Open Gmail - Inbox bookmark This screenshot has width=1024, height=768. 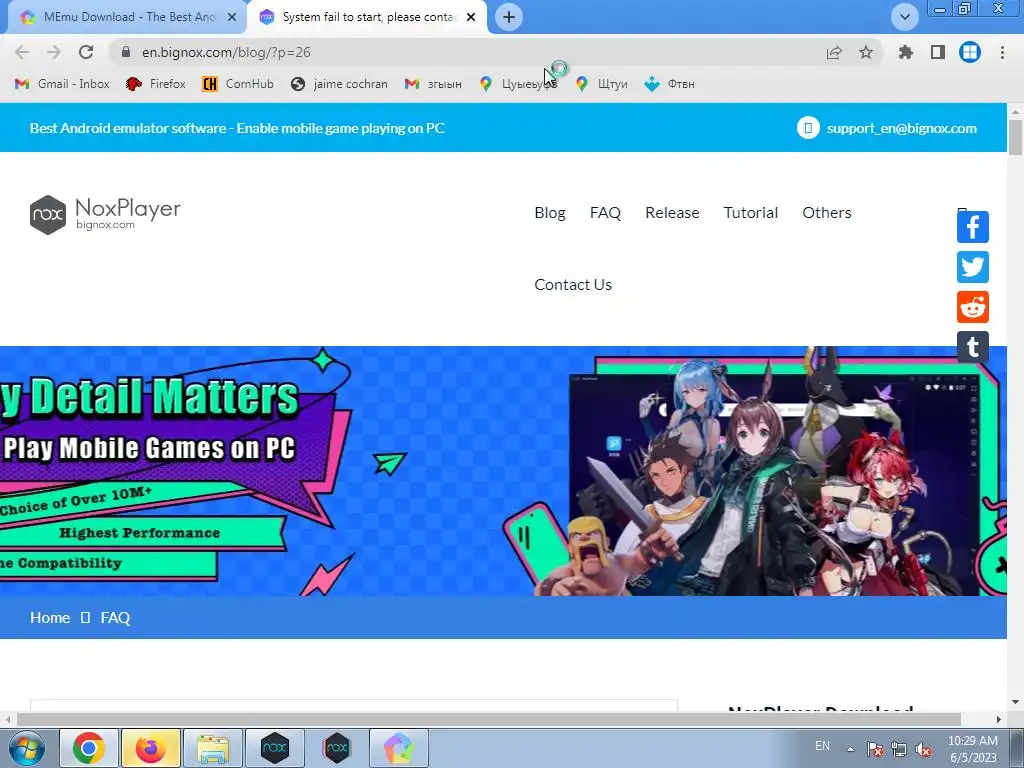tap(62, 84)
